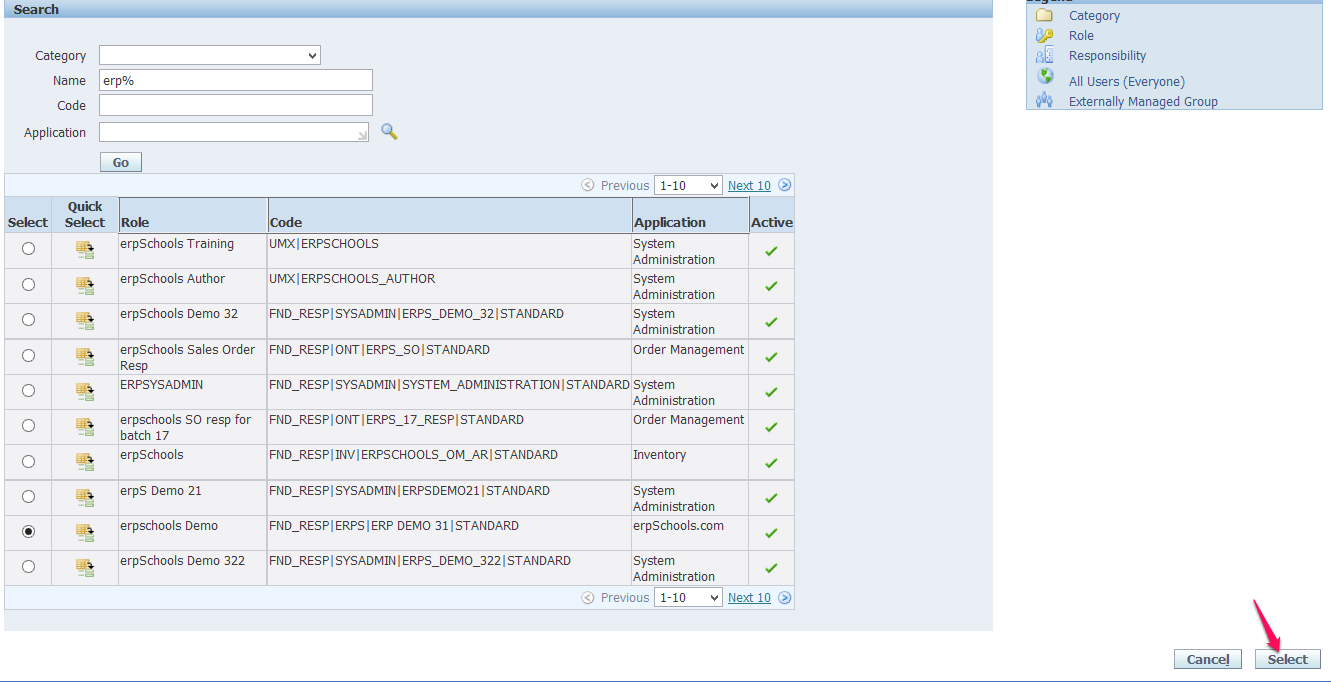Image resolution: width=1331 pixels, height=682 pixels.
Task: Click the Category folder legend icon
Action: click(1044, 15)
